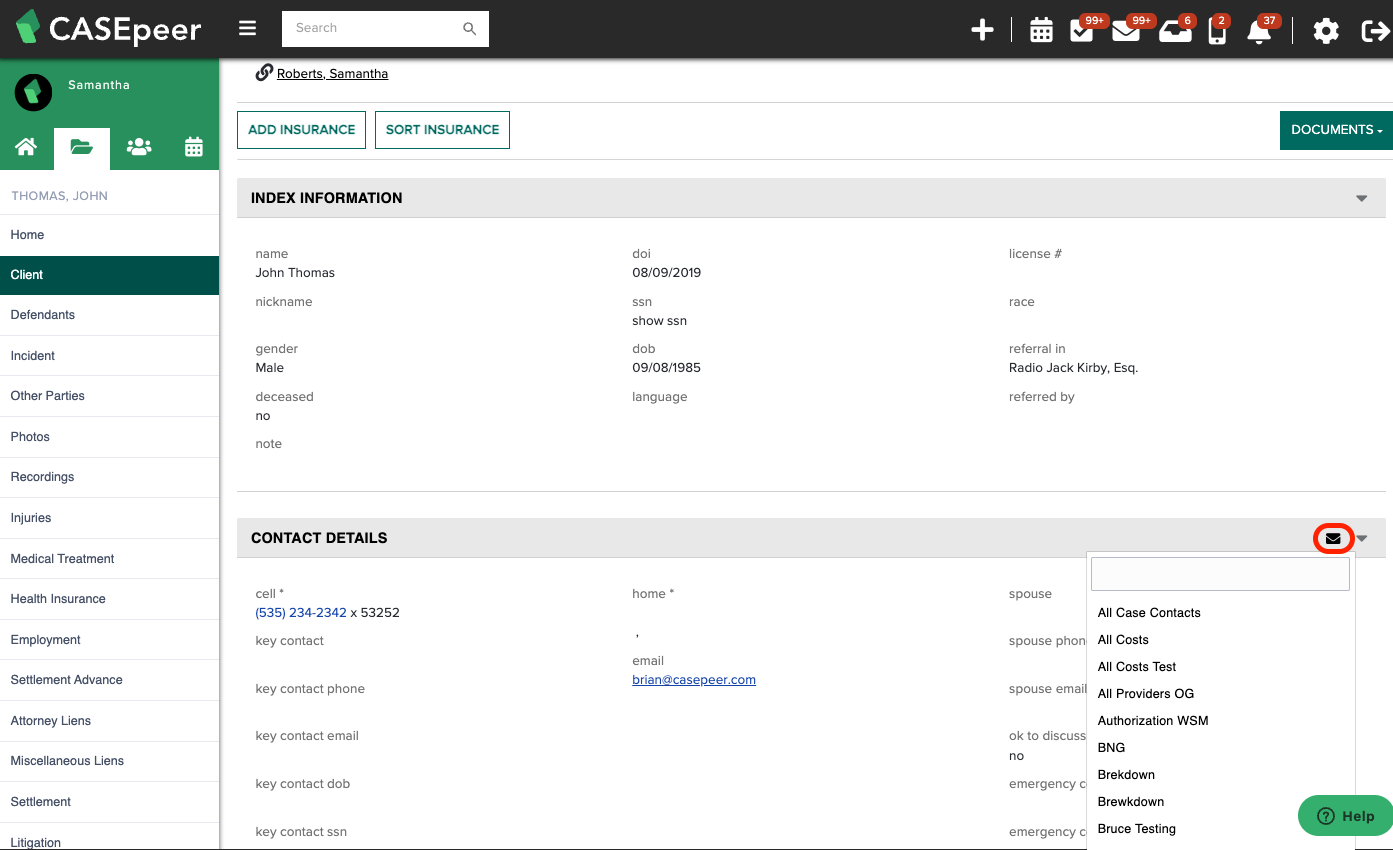Click the log out arrow icon
The image size is (1393, 850).
(x=1374, y=30)
